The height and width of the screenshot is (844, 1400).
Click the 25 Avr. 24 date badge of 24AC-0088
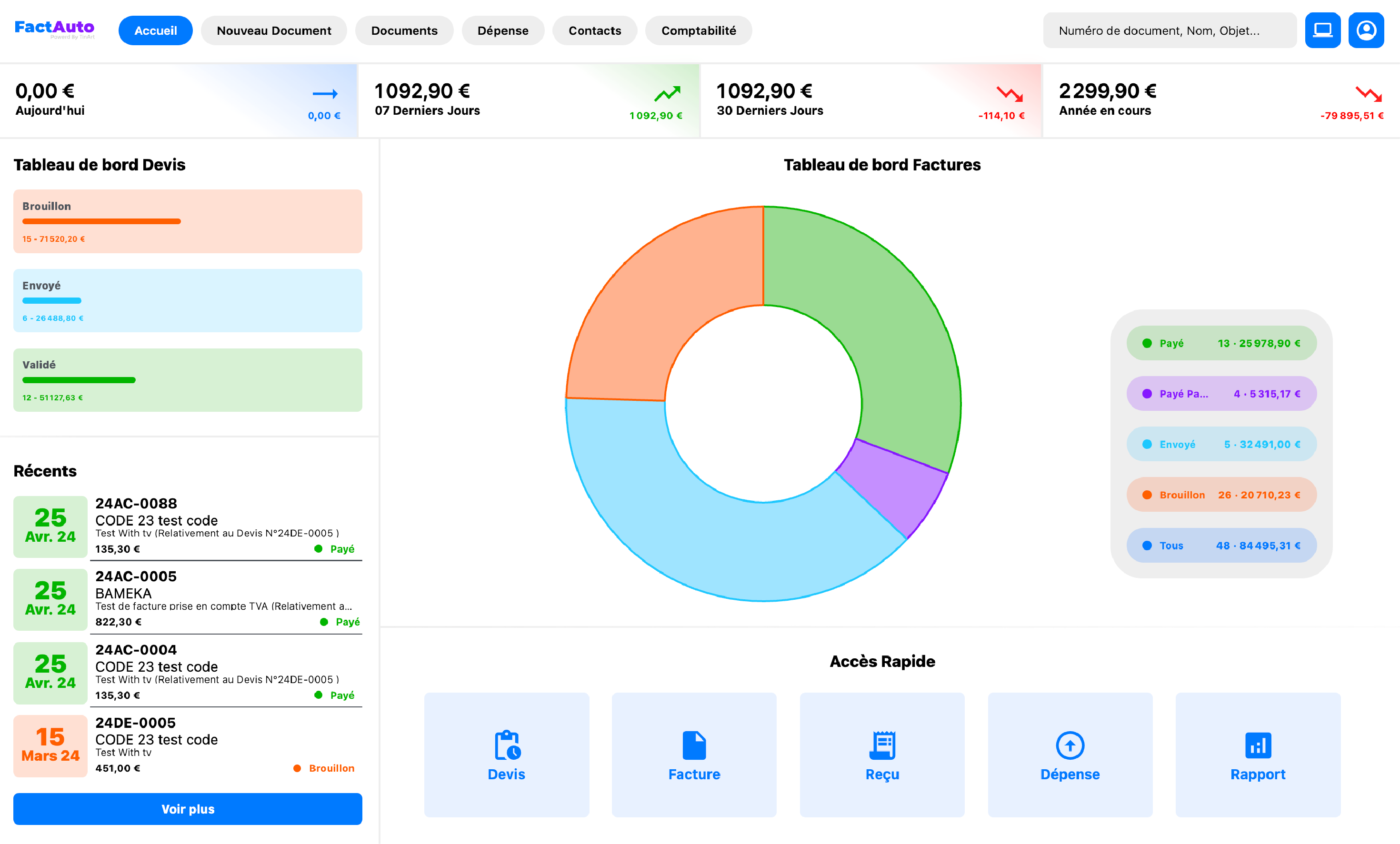tap(50, 526)
